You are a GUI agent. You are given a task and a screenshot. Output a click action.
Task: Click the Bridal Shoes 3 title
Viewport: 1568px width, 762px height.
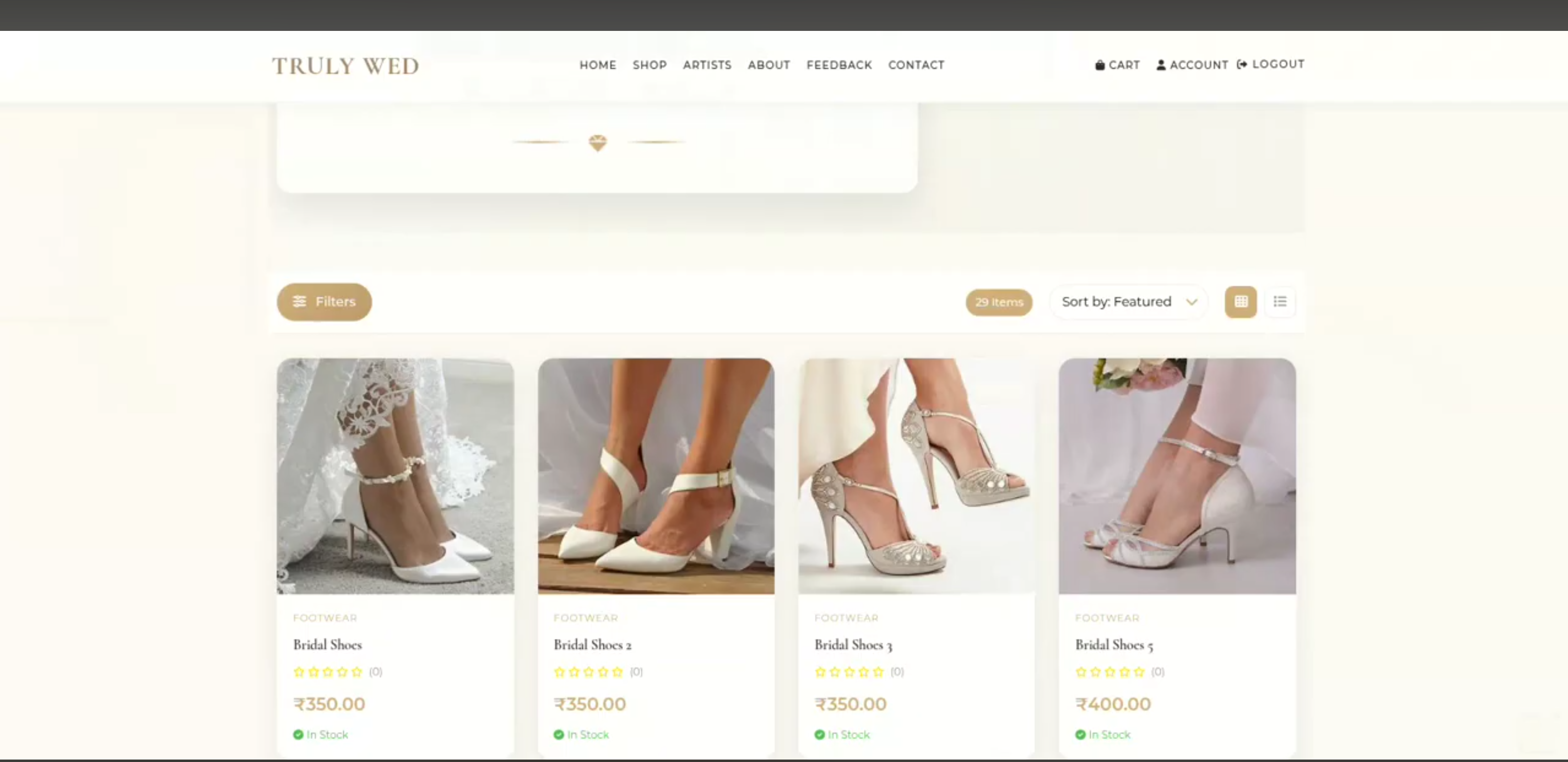(x=854, y=644)
